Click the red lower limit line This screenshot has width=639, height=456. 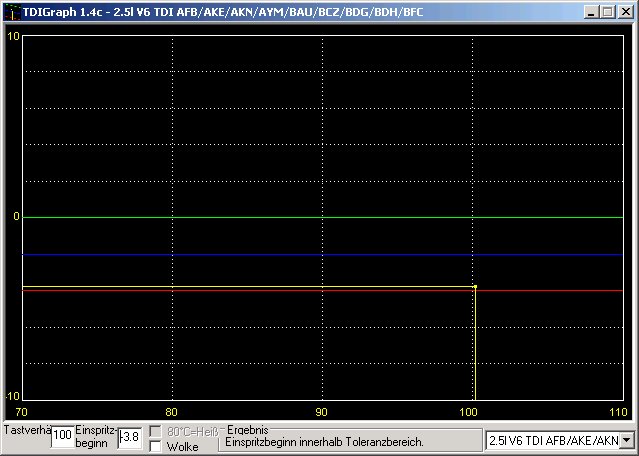(323, 291)
